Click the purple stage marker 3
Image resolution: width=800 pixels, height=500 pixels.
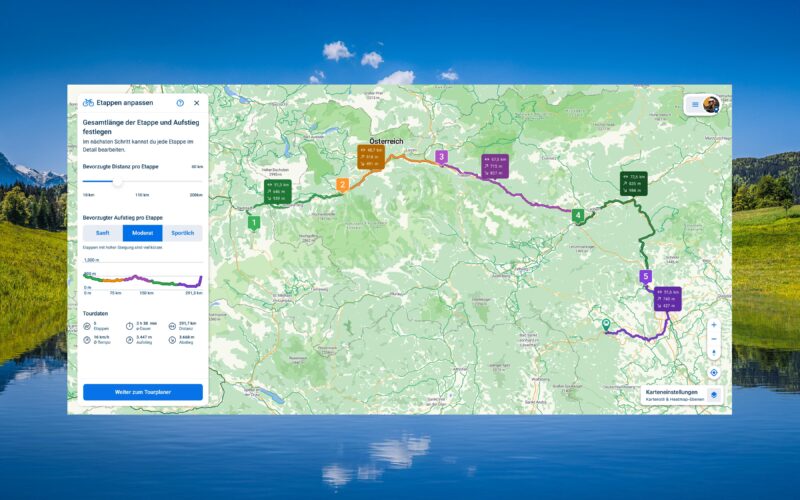[x=441, y=157]
